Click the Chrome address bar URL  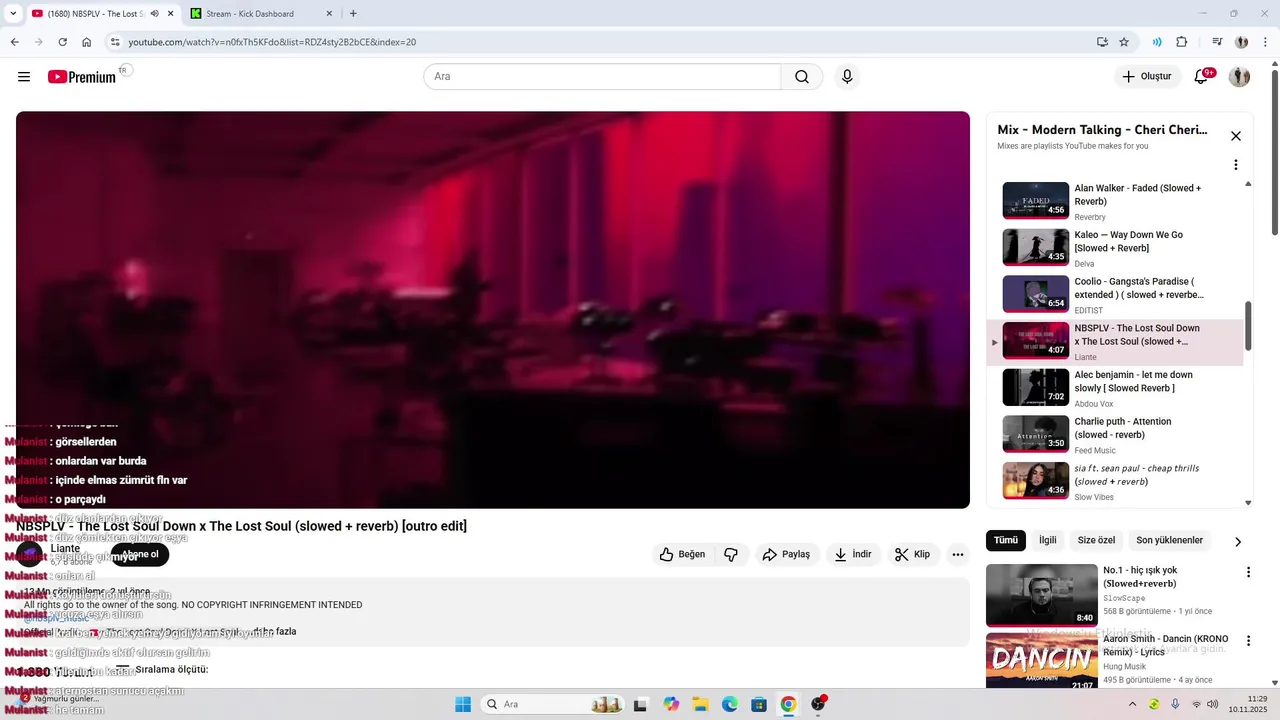272,42
